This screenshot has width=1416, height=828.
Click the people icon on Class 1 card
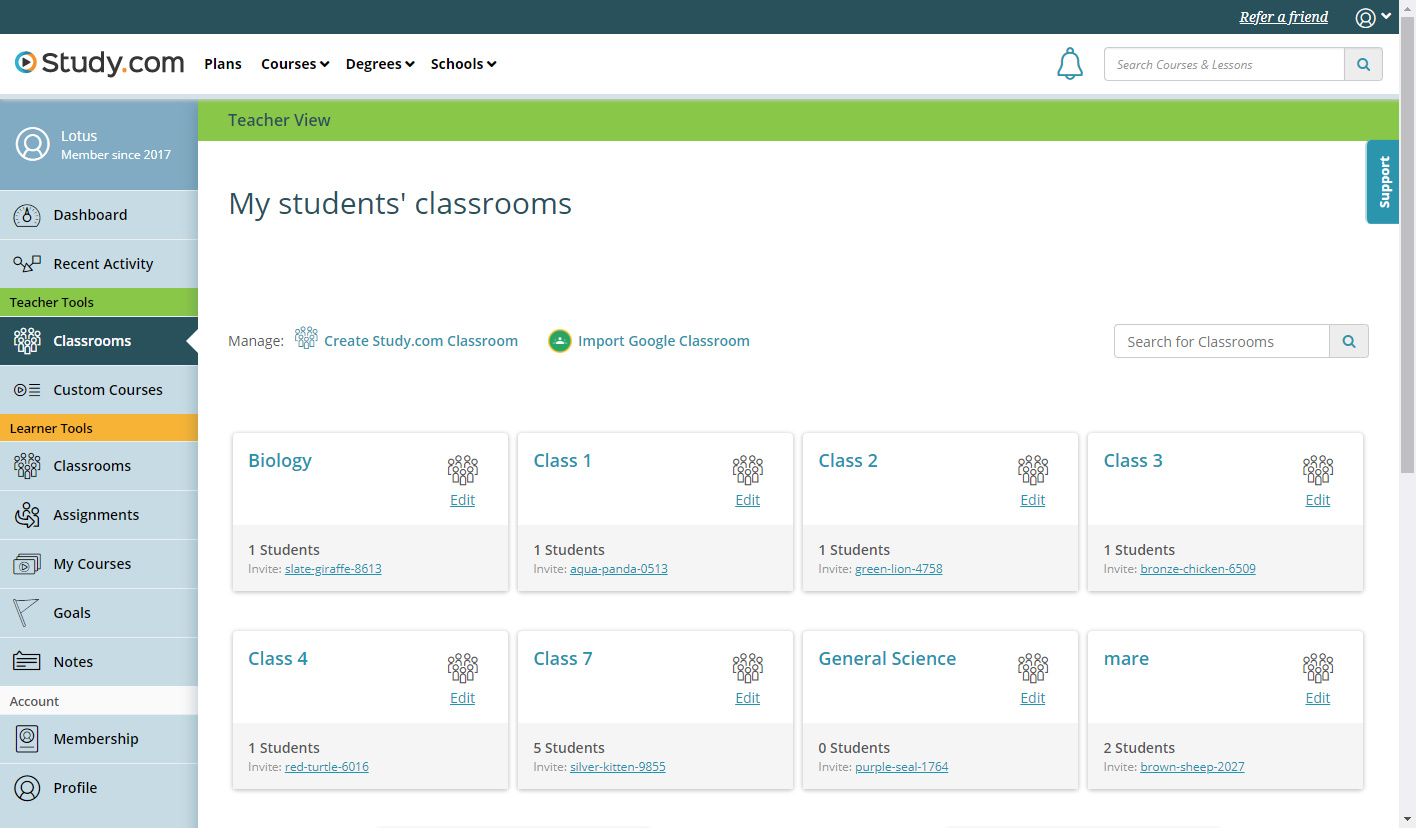748,469
